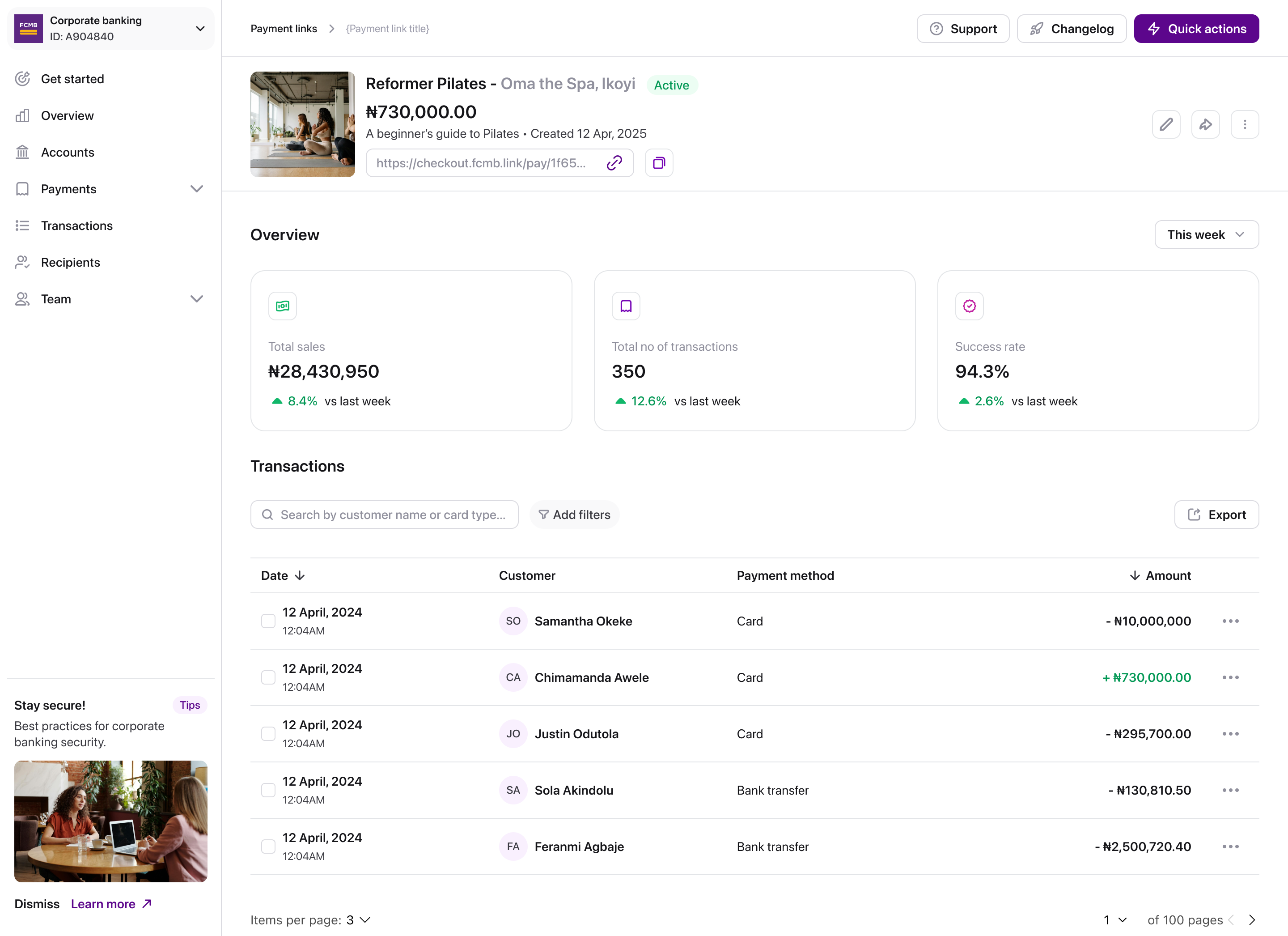Tick checkbox for Justin Odutola row
Image resolution: width=1288 pixels, height=936 pixels.
(x=268, y=734)
